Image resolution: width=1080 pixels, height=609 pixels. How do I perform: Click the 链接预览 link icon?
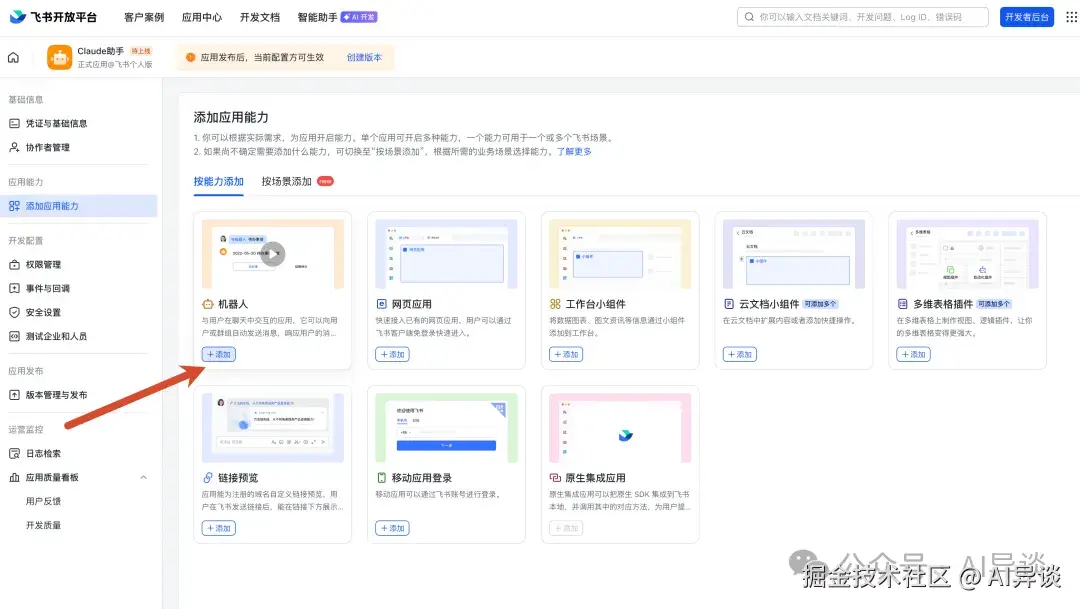click(207, 477)
